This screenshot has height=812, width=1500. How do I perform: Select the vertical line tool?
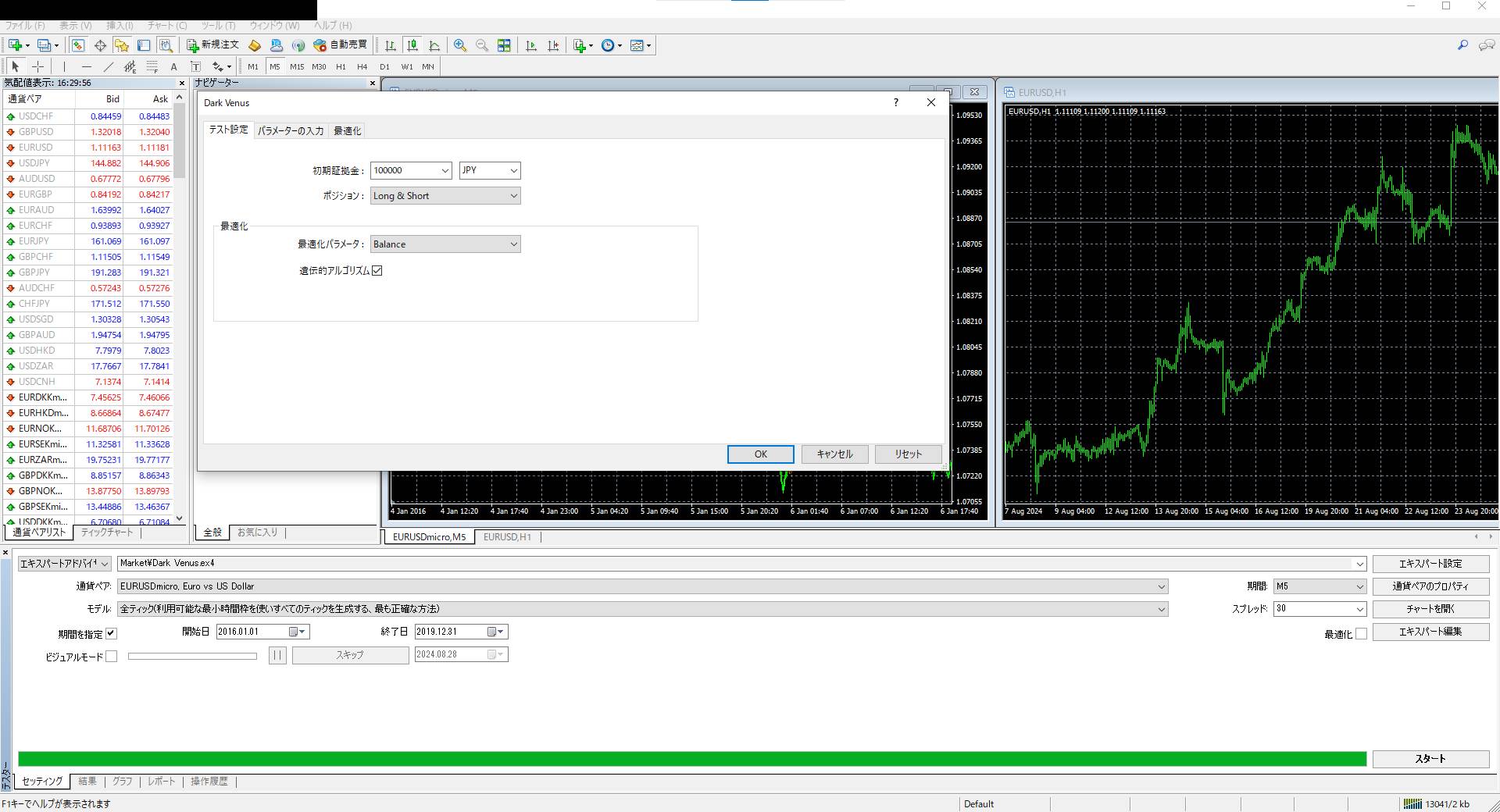[x=64, y=66]
